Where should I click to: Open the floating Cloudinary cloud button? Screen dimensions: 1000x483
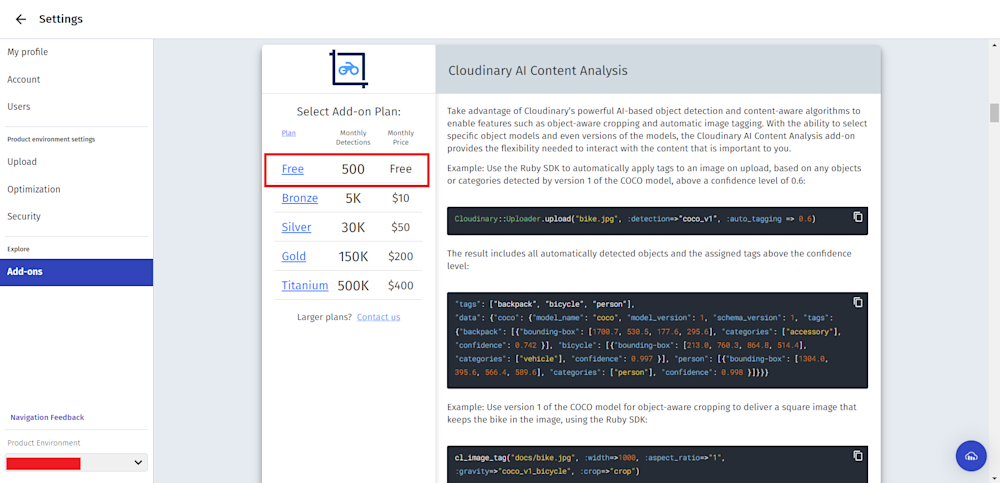[x=971, y=456]
